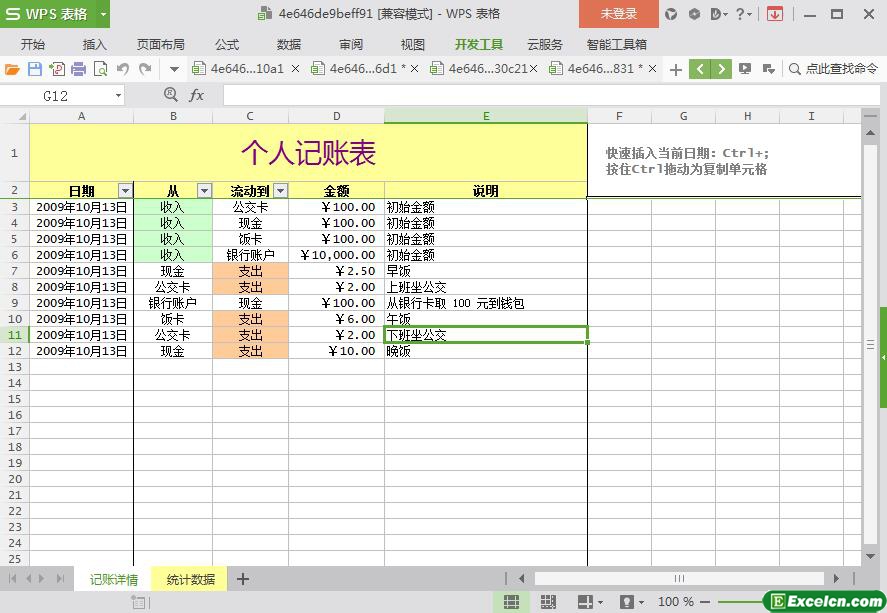Select cell E12 containing 晚饭
Image resolution: width=887 pixels, height=613 pixels.
point(485,351)
